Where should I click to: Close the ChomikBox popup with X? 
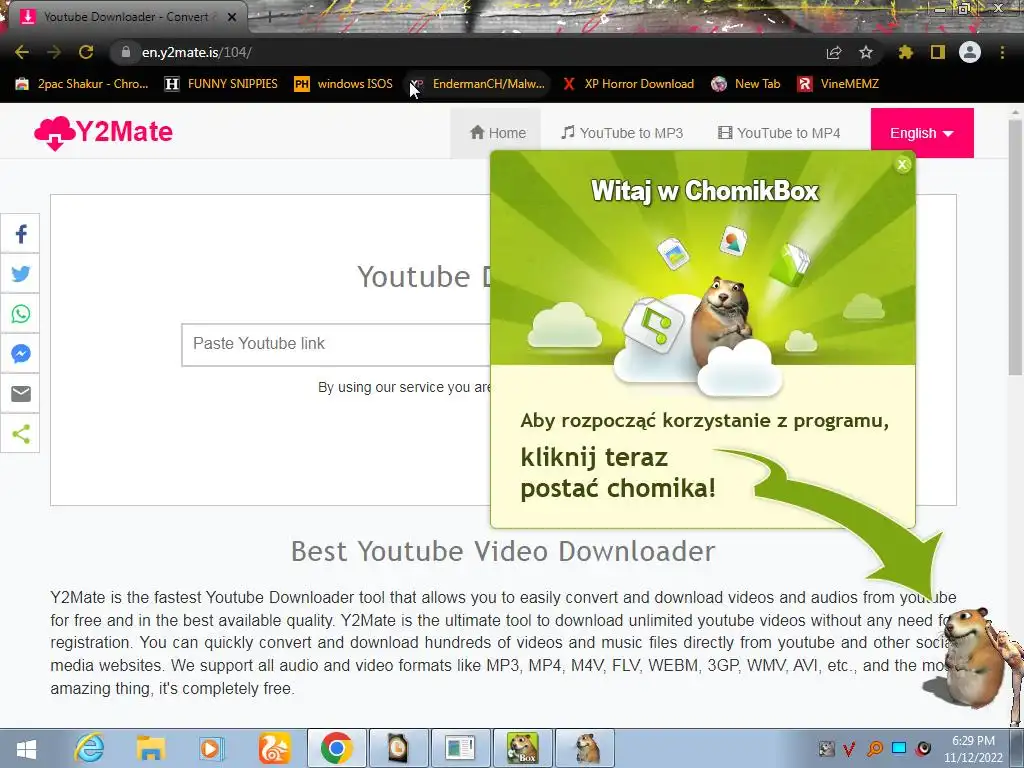903,165
